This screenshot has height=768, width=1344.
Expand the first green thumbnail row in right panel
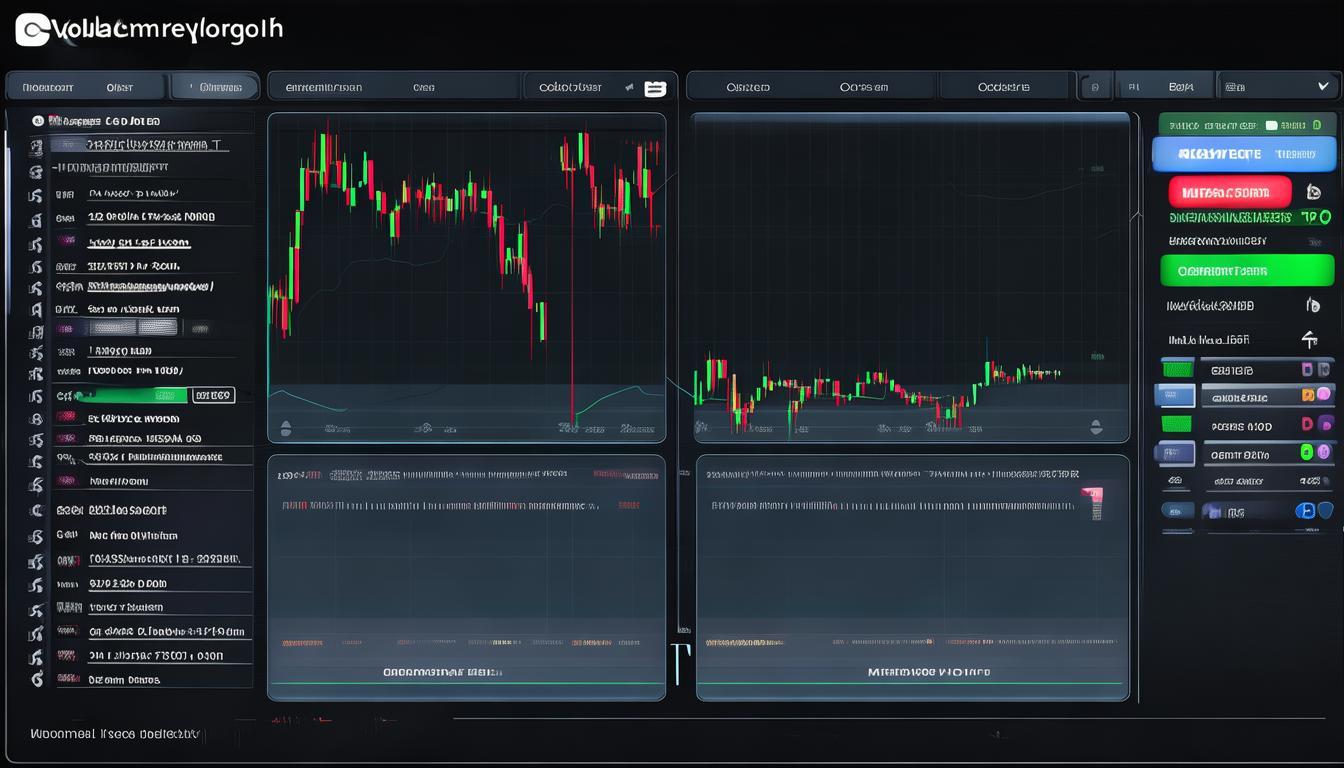[1178, 369]
